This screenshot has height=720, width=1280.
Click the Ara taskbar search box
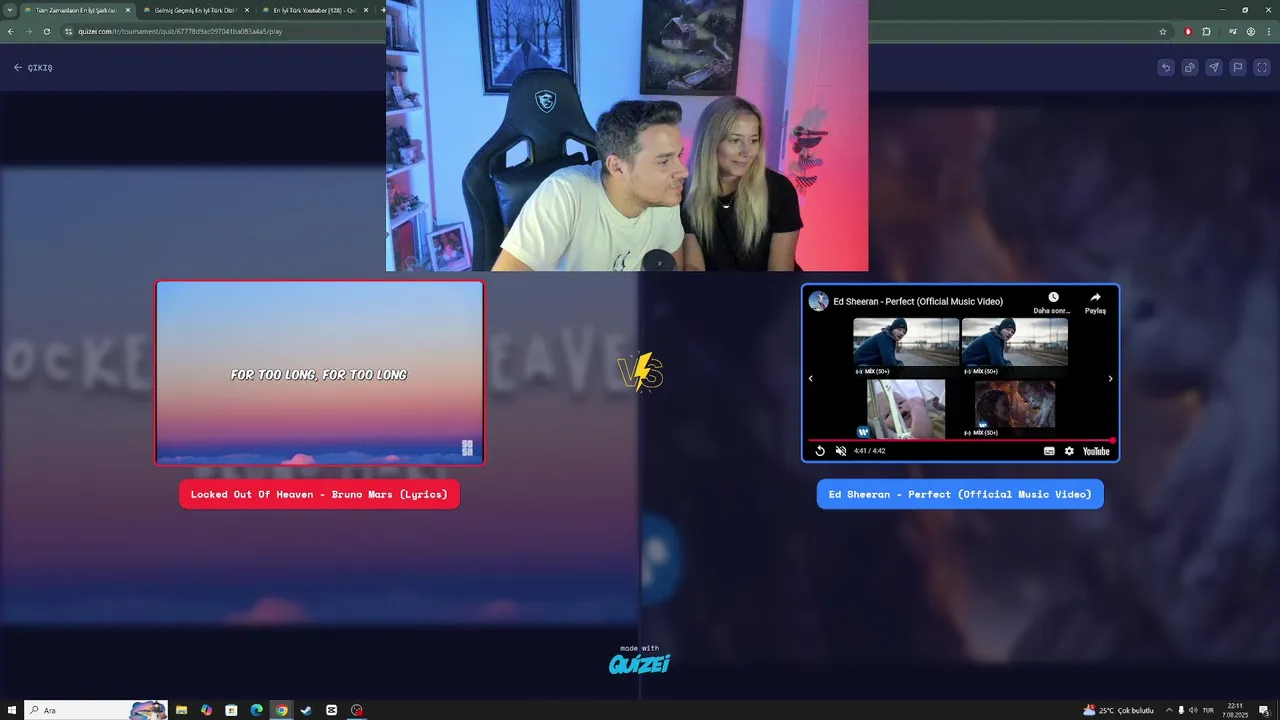[x=96, y=710]
